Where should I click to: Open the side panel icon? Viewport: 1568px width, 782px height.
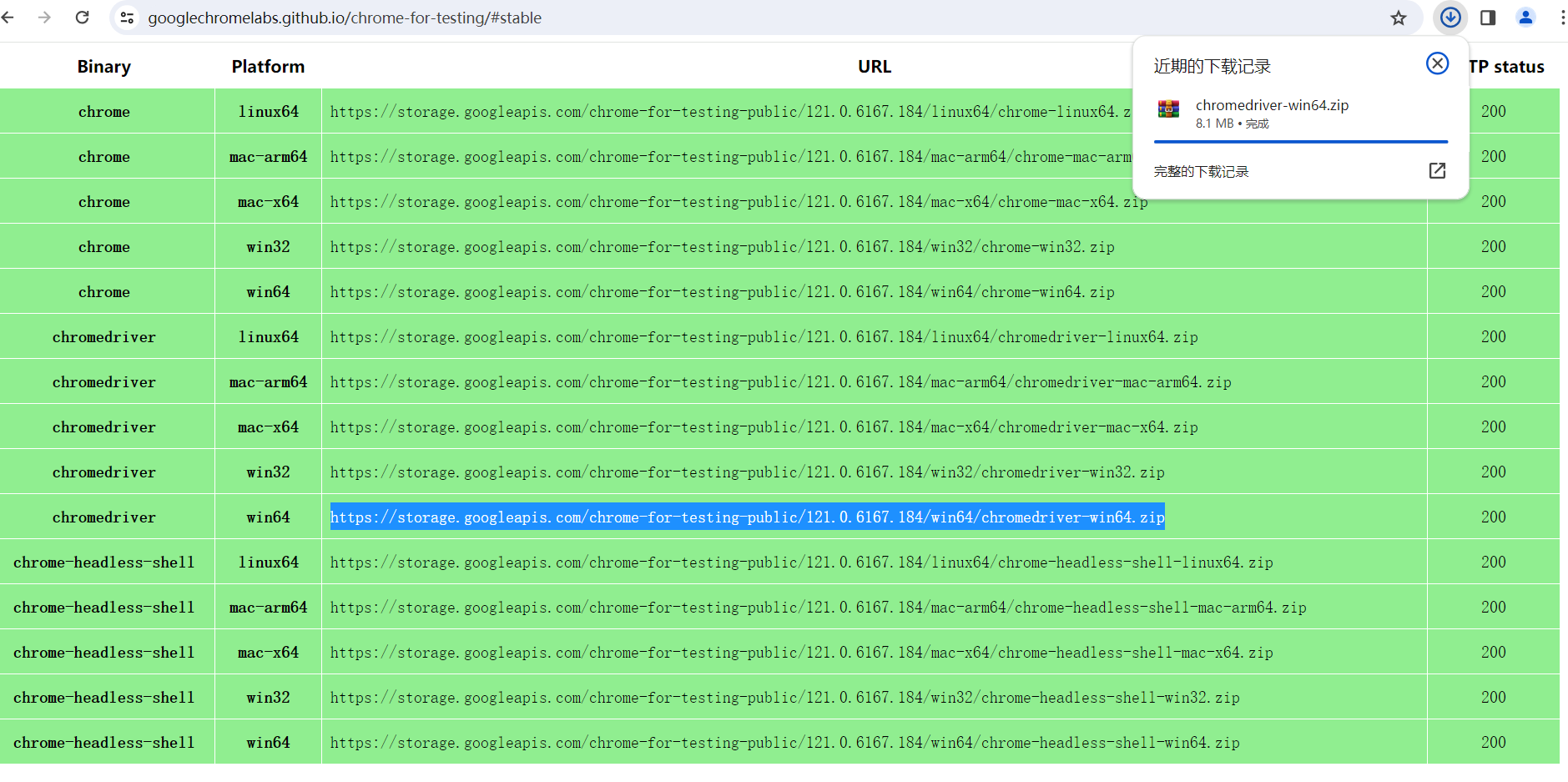(1488, 18)
